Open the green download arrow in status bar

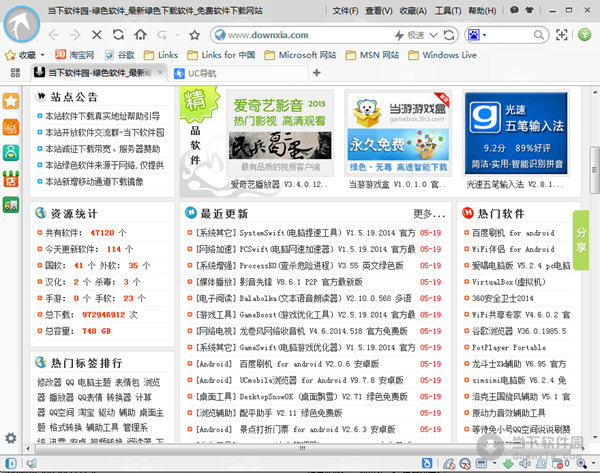point(508,464)
